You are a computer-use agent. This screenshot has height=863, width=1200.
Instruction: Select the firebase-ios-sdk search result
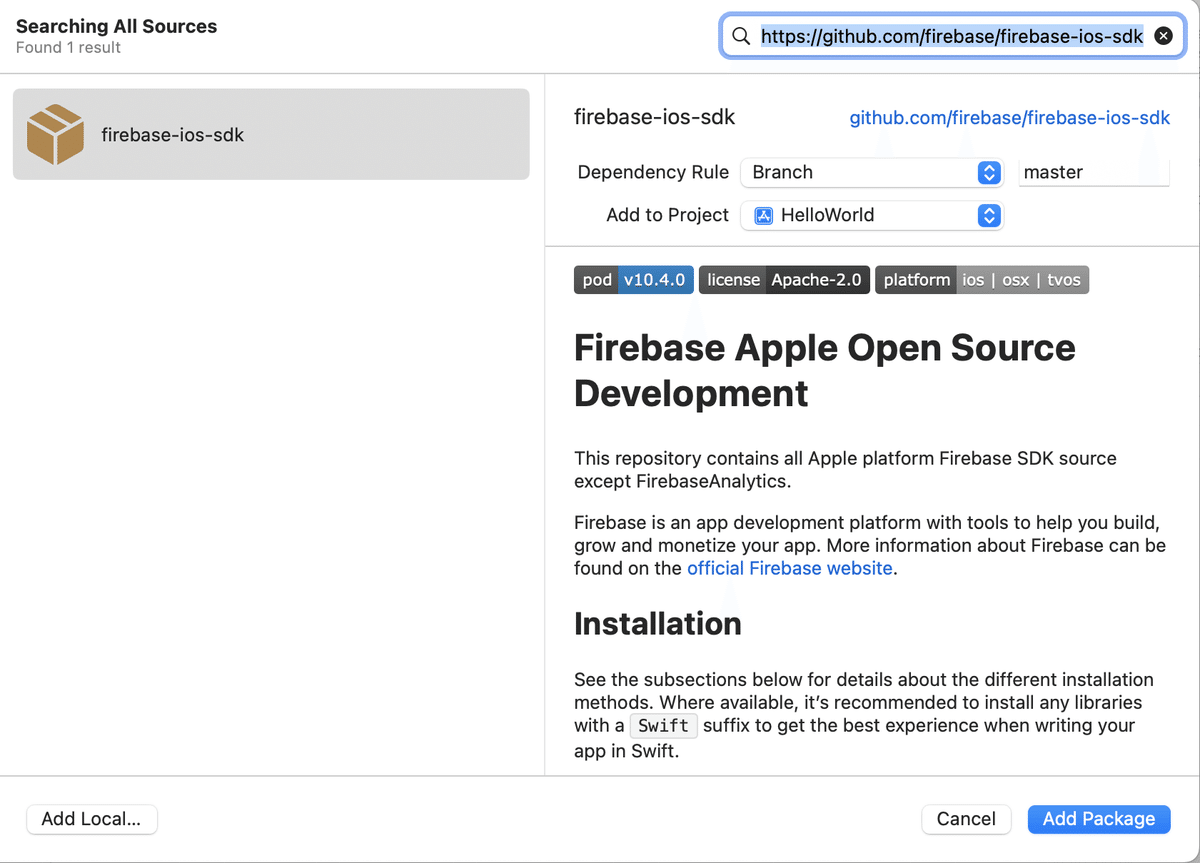click(270, 133)
